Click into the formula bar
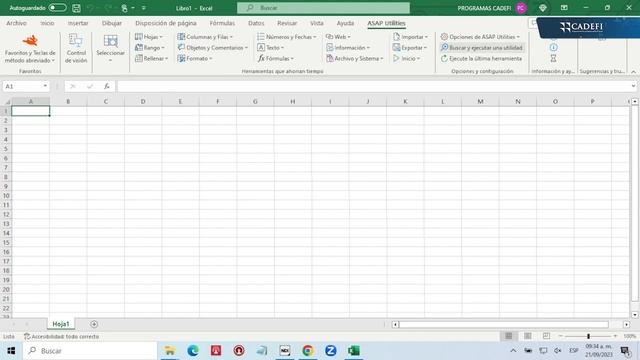The width and height of the screenshot is (640, 360). coord(374,86)
